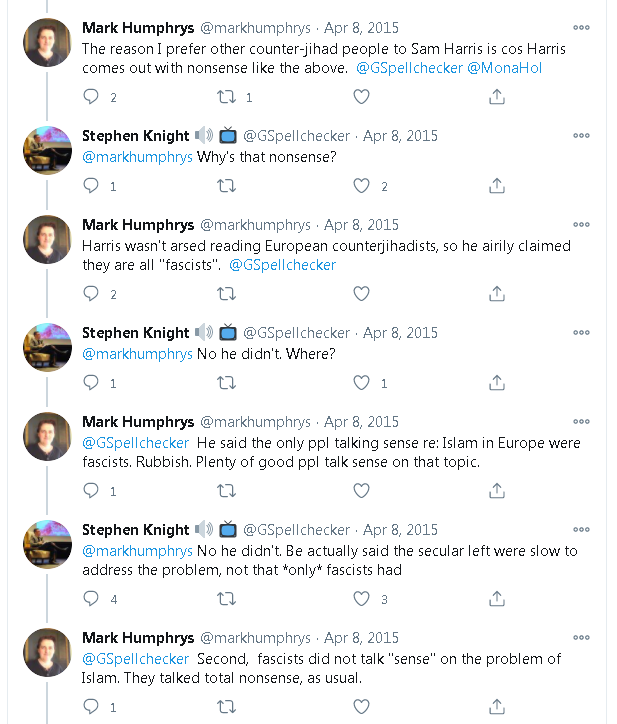Share the tweet about "Plenty of good ppl"

(497, 490)
